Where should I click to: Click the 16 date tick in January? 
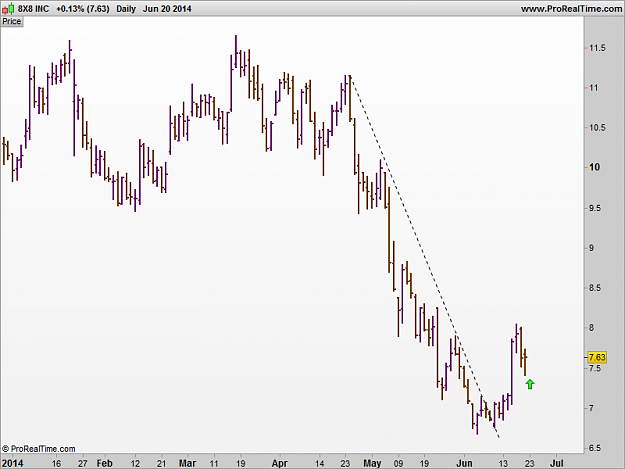coord(56,463)
